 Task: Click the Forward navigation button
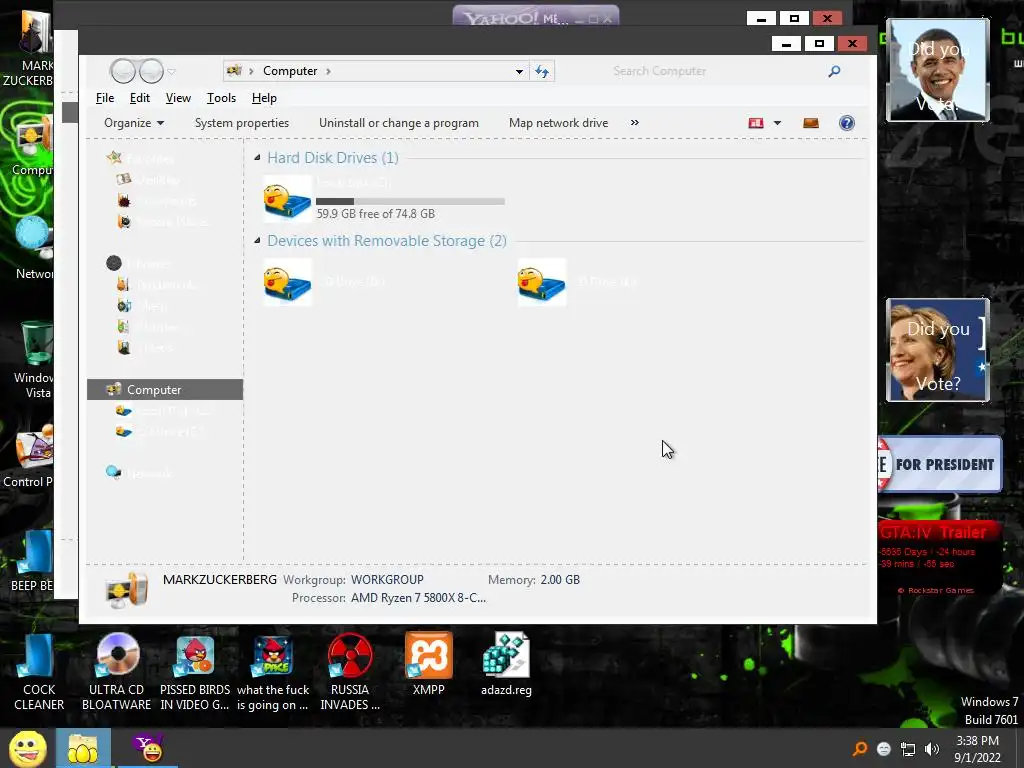coord(152,71)
